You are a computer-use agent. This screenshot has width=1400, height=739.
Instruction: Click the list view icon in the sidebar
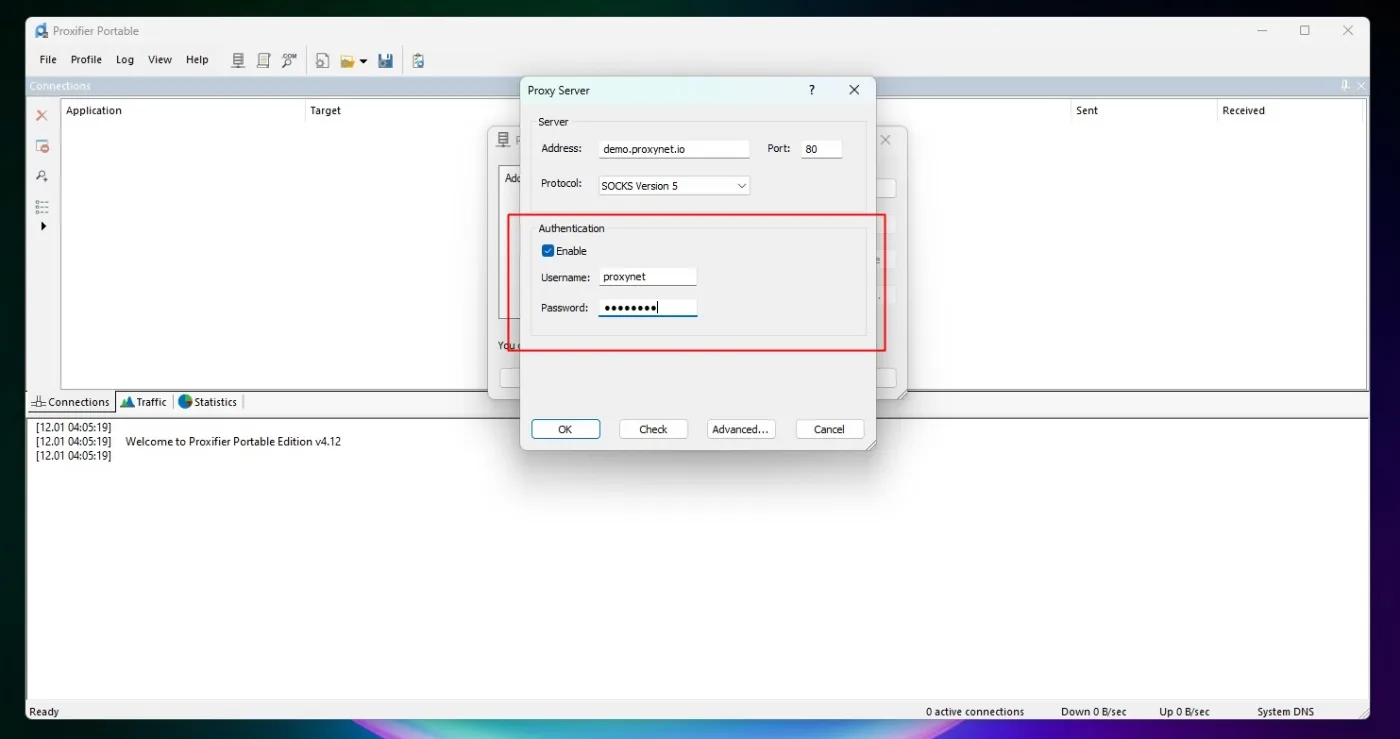[42, 207]
